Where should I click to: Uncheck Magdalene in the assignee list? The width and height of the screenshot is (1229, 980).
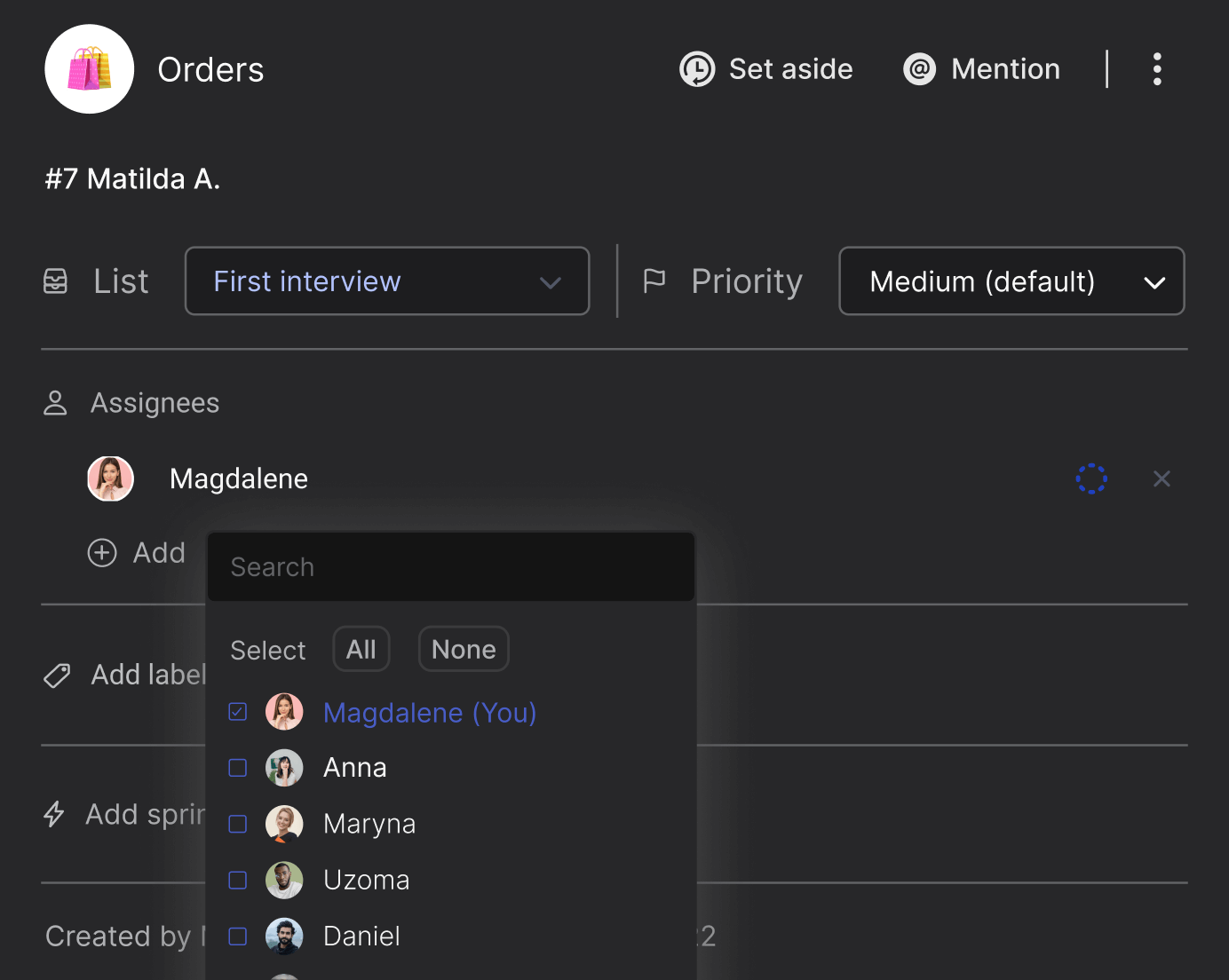(x=237, y=711)
